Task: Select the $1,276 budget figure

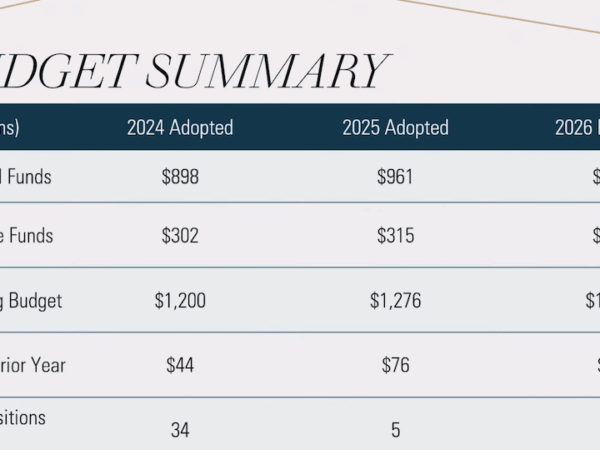Action: point(395,300)
